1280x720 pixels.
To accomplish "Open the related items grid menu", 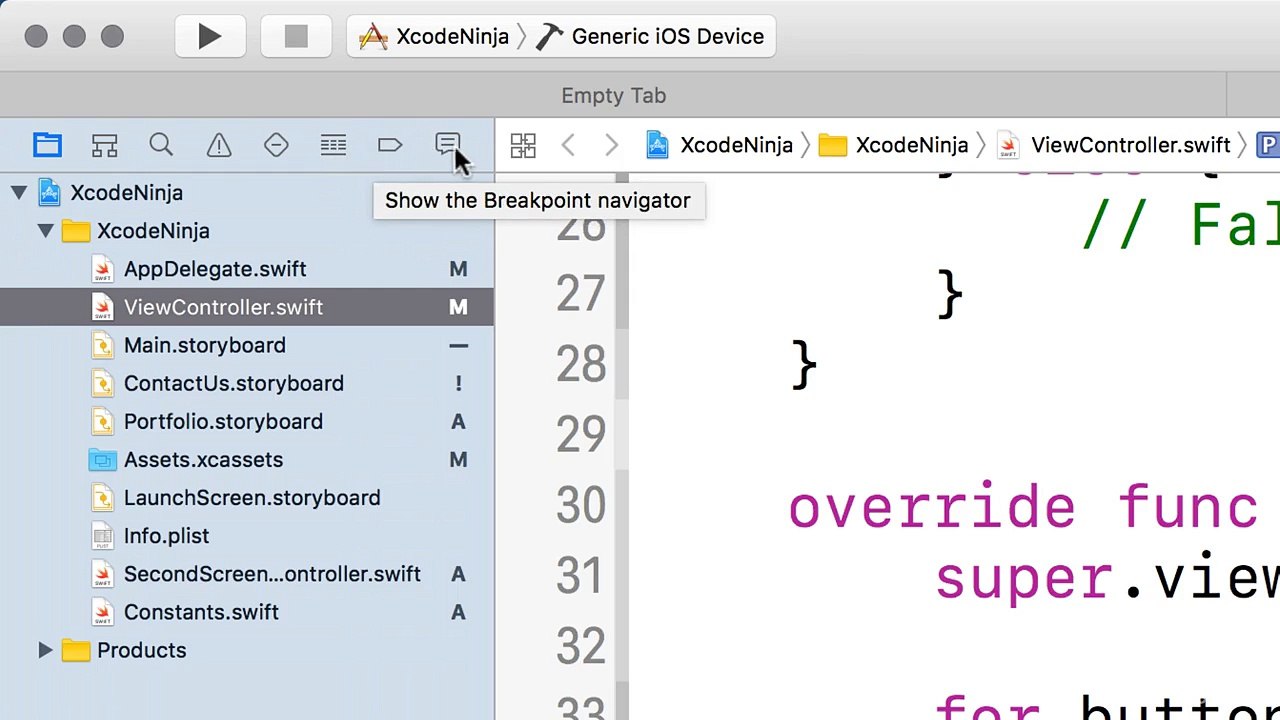I will pyautogui.click(x=523, y=145).
